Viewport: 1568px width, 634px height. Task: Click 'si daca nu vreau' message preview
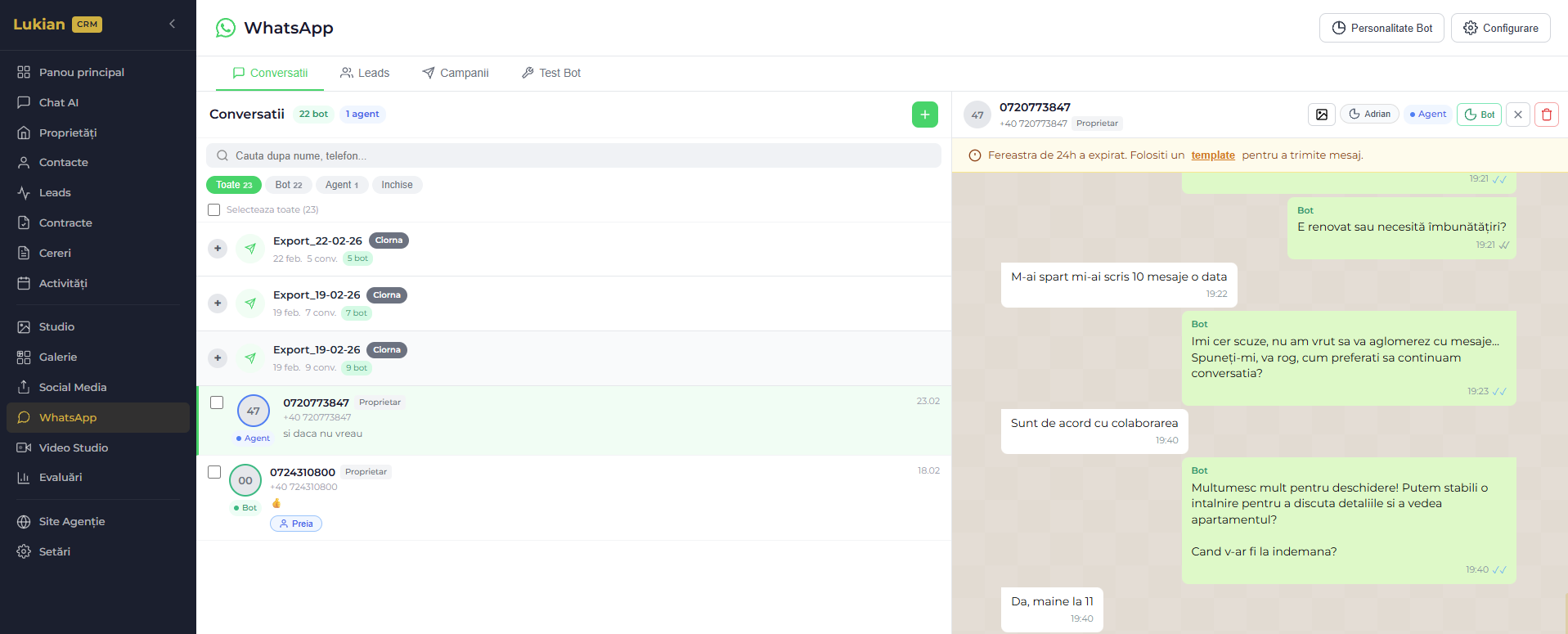point(322,434)
